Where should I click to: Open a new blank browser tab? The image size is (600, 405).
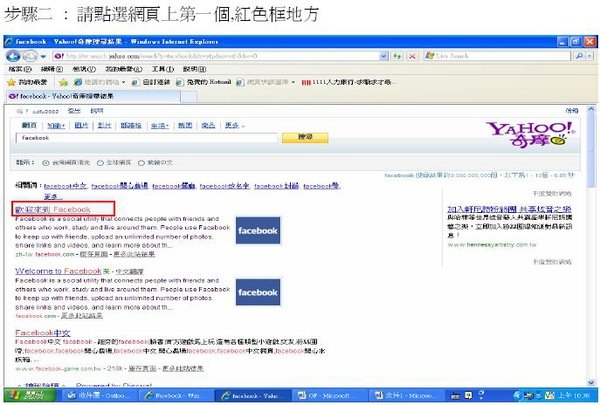[189, 96]
